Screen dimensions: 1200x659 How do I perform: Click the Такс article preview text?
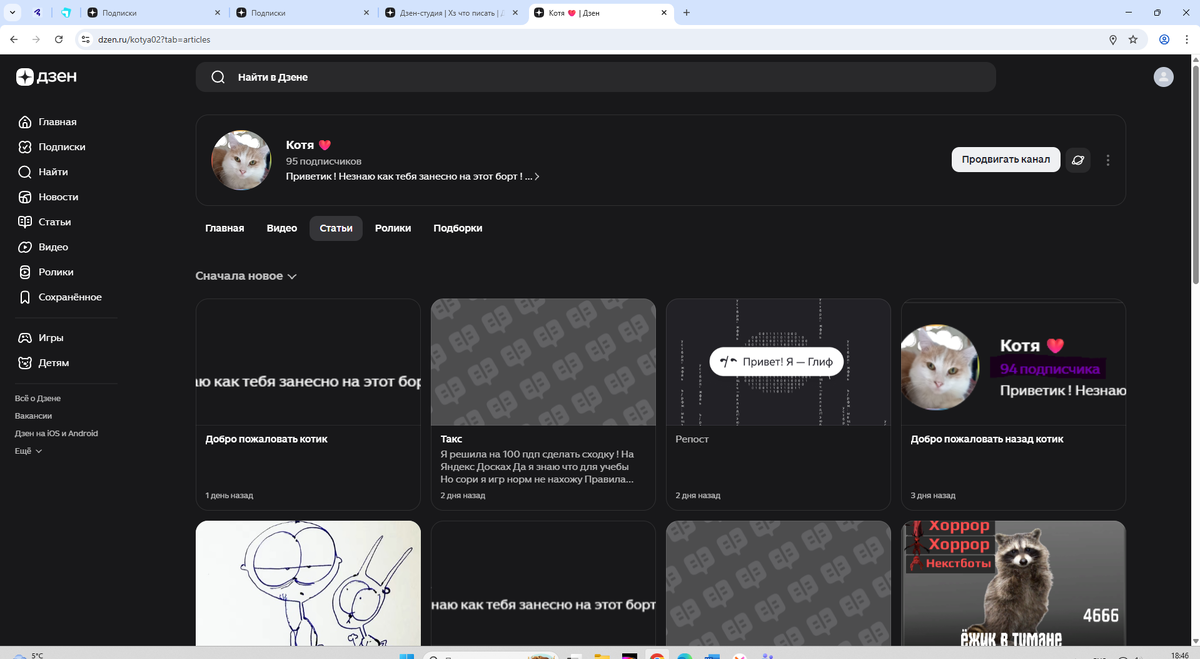click(x=537, y=467)
